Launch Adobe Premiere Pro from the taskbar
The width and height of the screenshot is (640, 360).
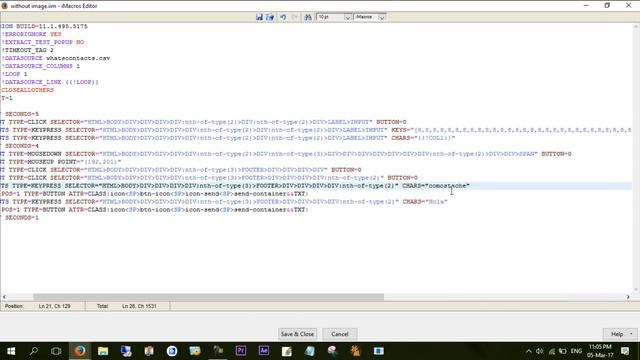click(240, 351)
